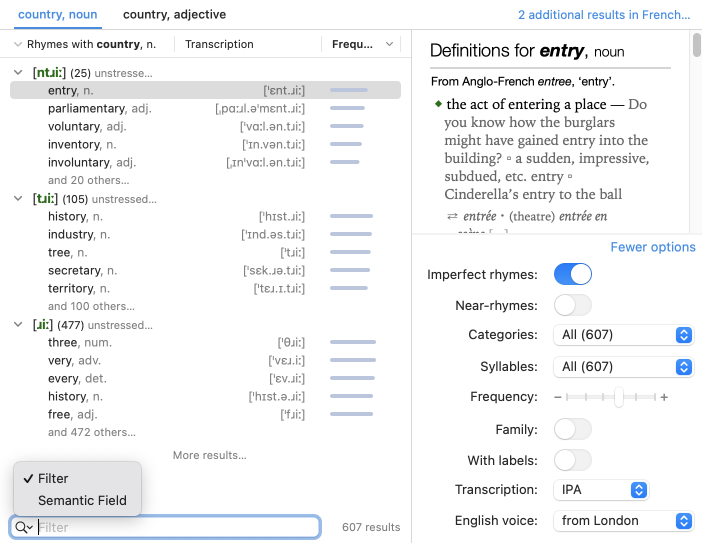Click More results... below the list
The height and width of the screenshot is (543, 702).
coord(209,455)
